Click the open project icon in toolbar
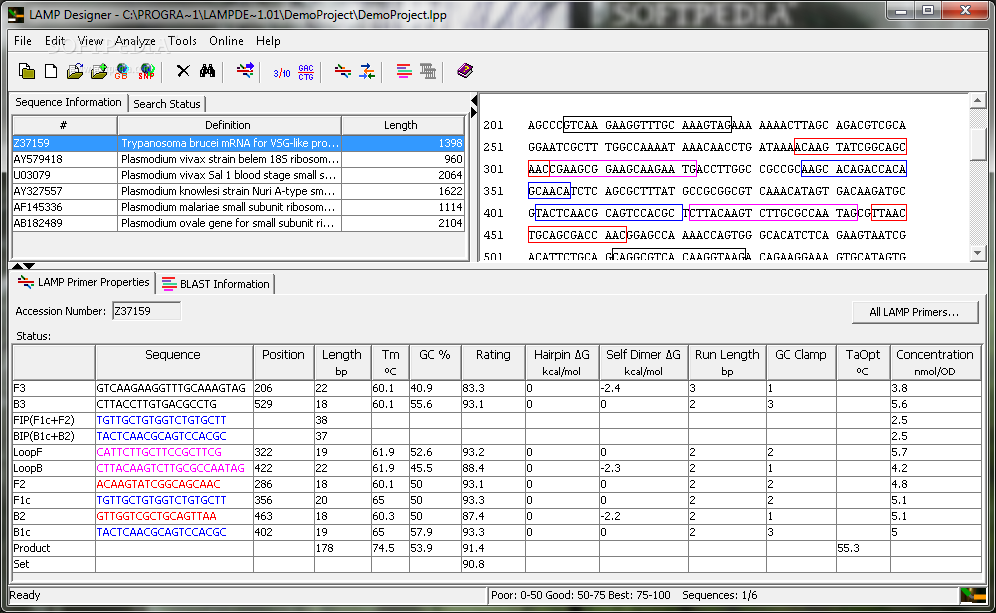The image size is (996, 613). (27, 71)
